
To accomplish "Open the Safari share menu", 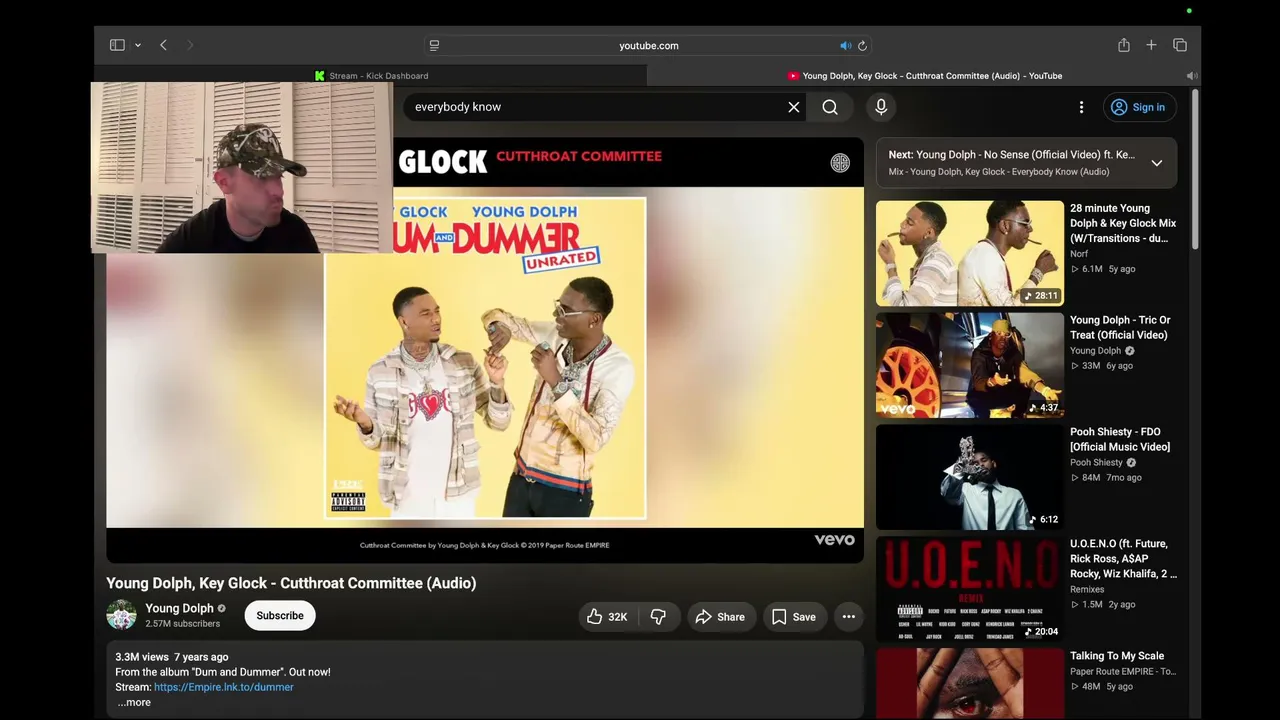I will click(1124, 45).
